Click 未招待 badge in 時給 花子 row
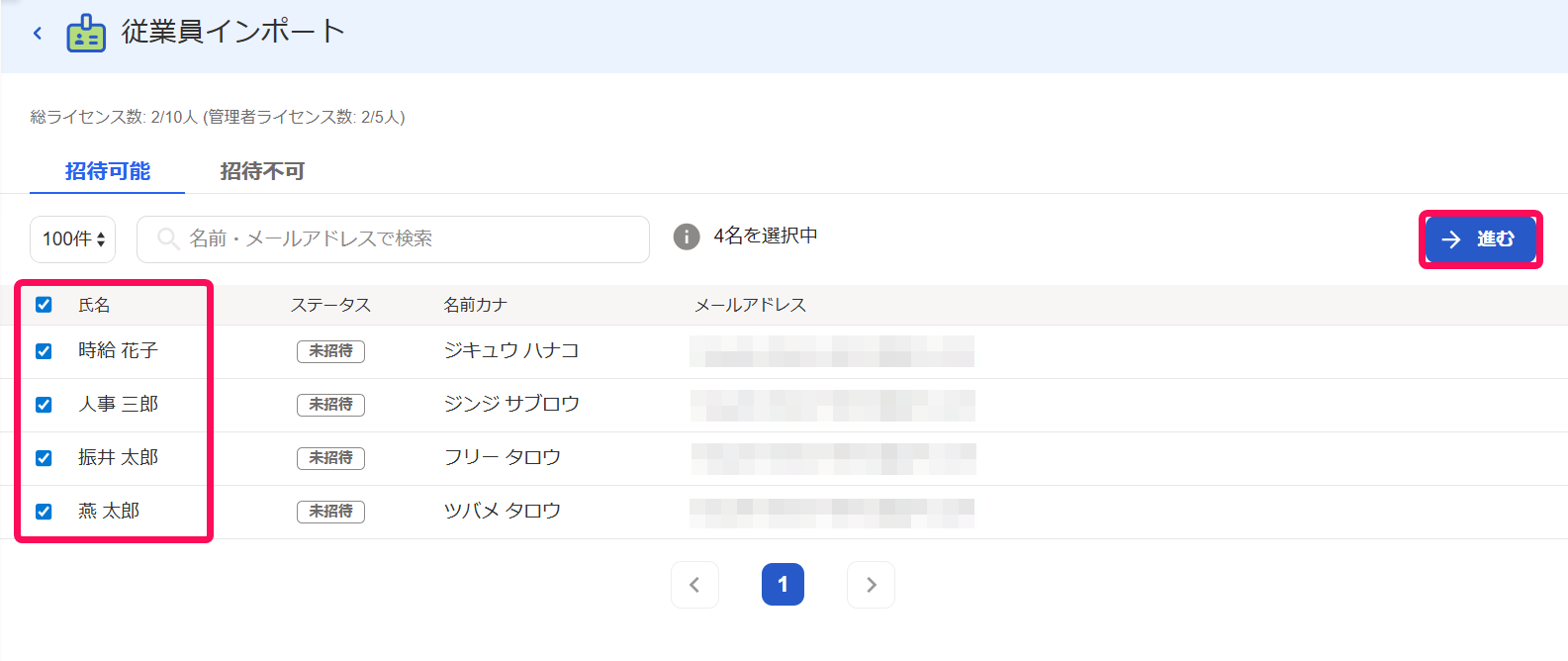 pyautogui.click(x=330, y=351)
